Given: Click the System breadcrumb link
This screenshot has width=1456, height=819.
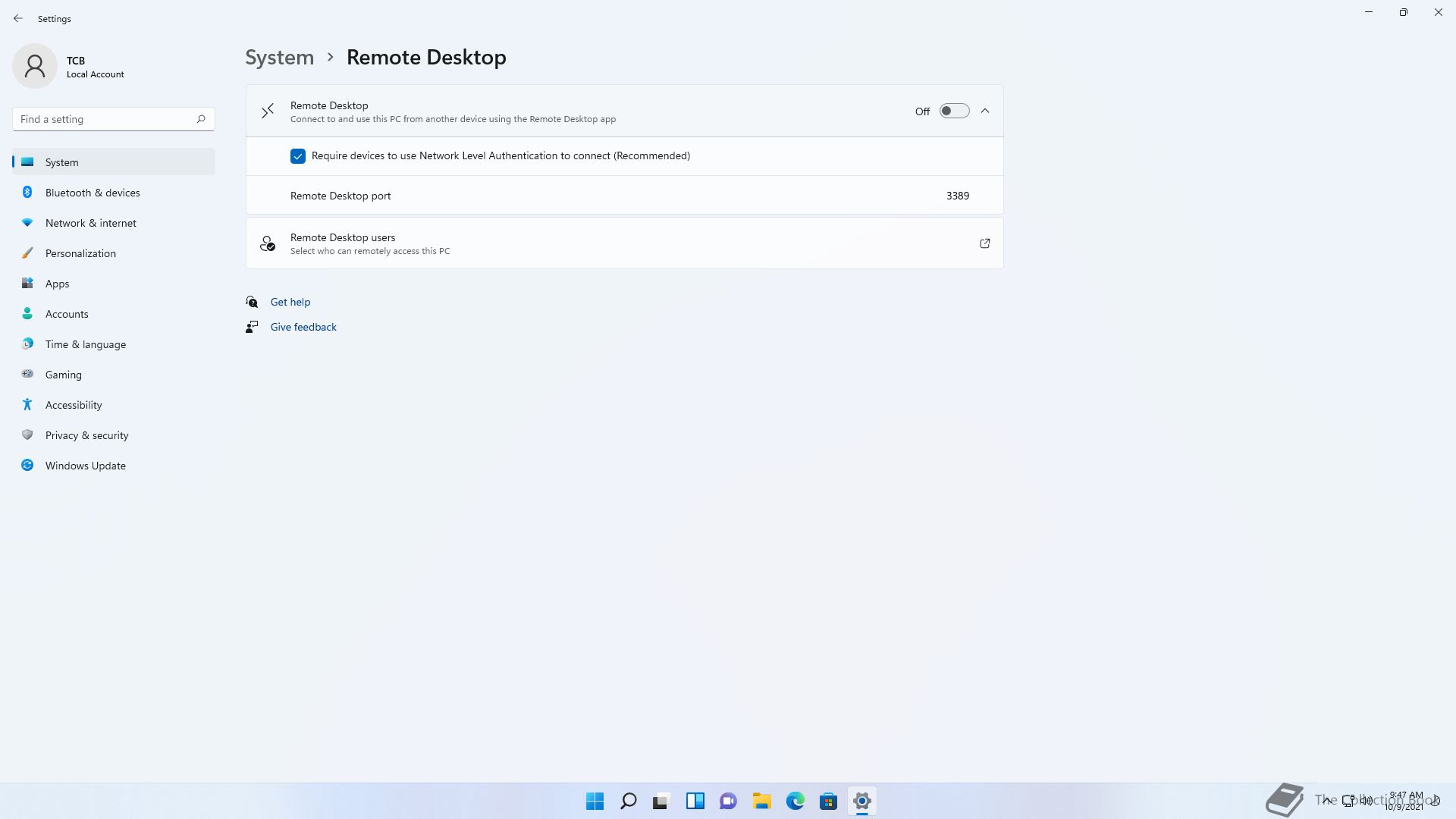Looking at the screenshot, I should pos(279,58).
